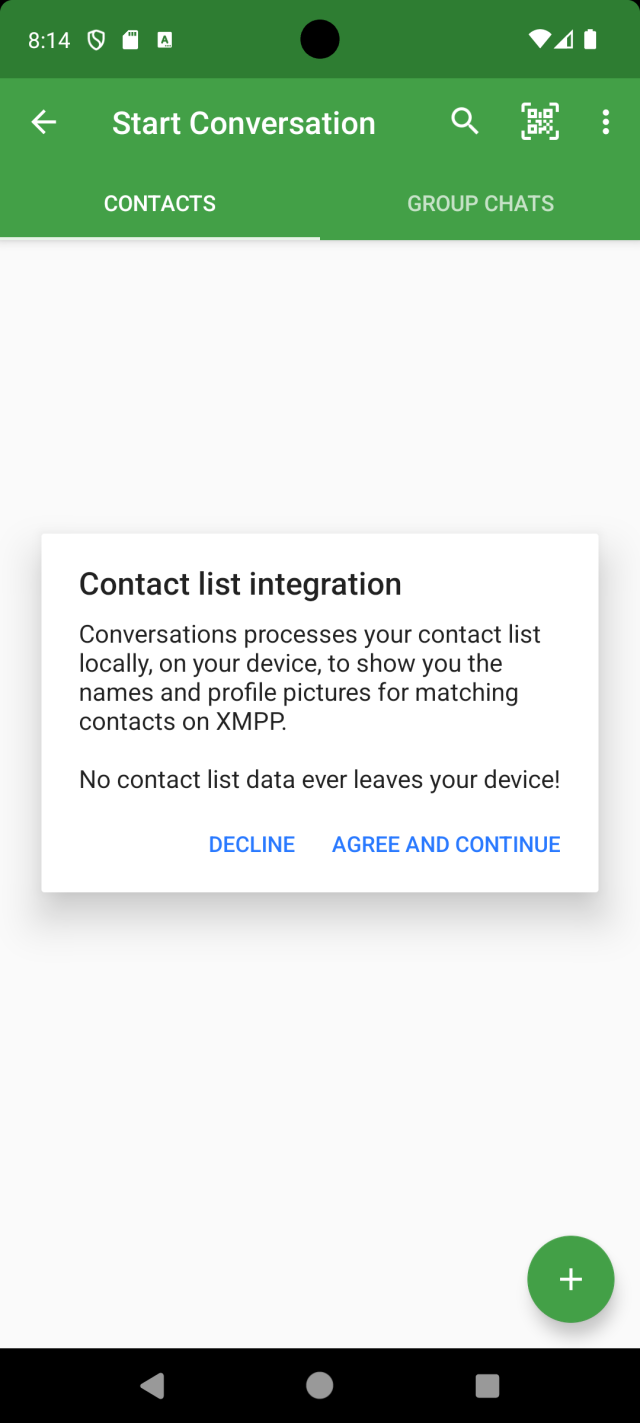The width and height of the screenshot is (640, 1423).
Task: Tap the shield icon in the status bar
Action: point(96,40)
